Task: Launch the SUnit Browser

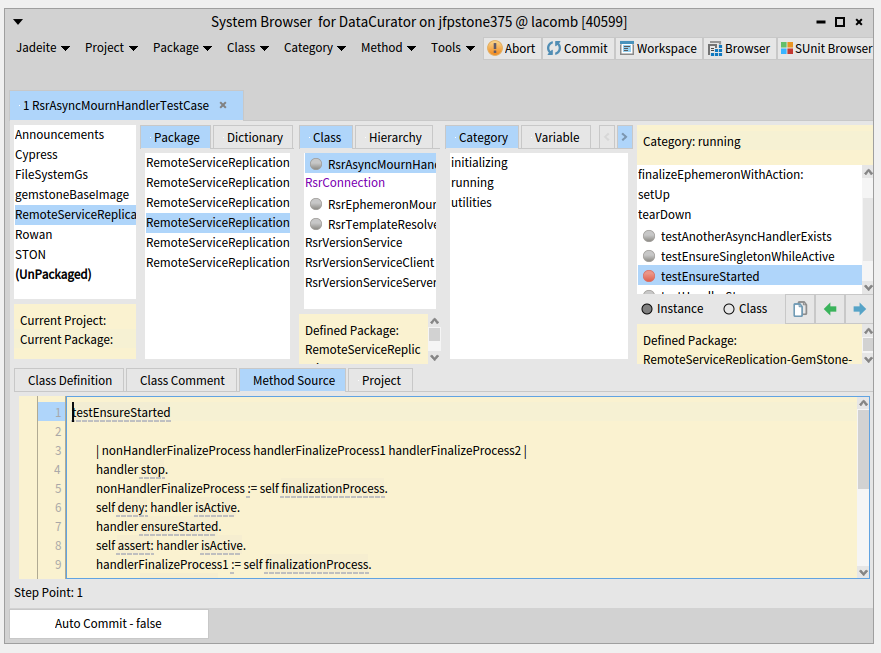Action: coord(826,48)
